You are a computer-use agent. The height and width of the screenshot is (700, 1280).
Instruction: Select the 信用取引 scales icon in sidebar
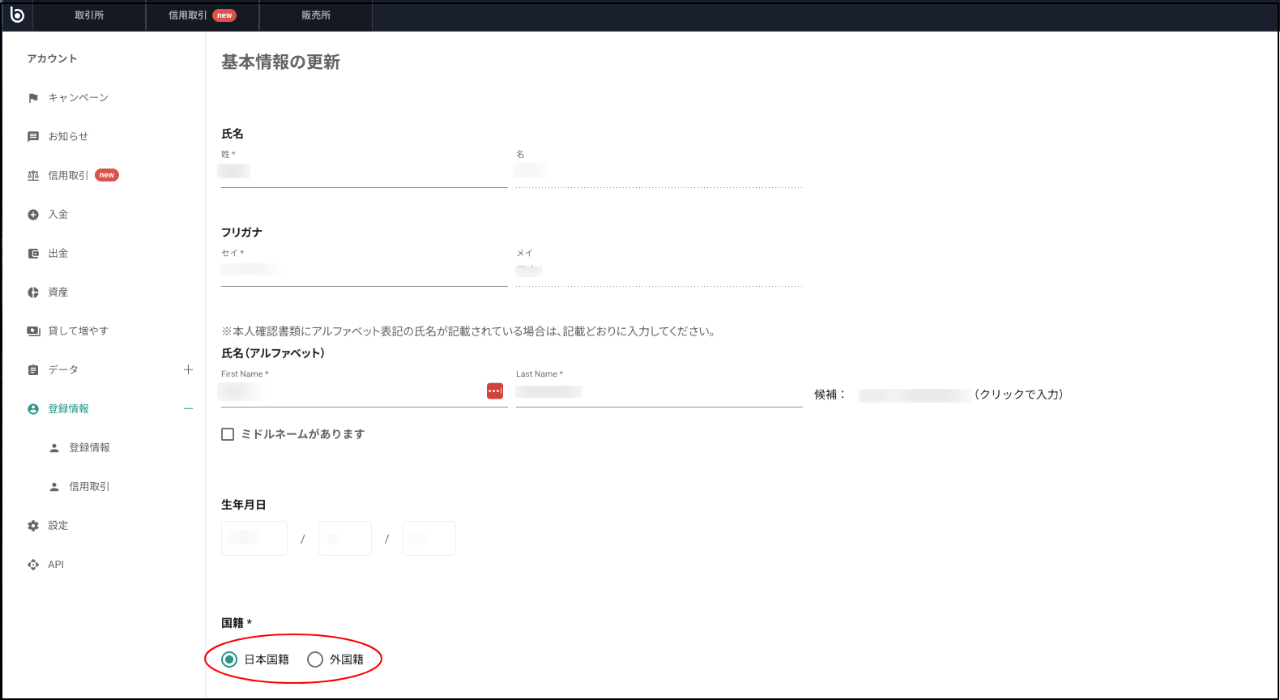pos(33,175)
